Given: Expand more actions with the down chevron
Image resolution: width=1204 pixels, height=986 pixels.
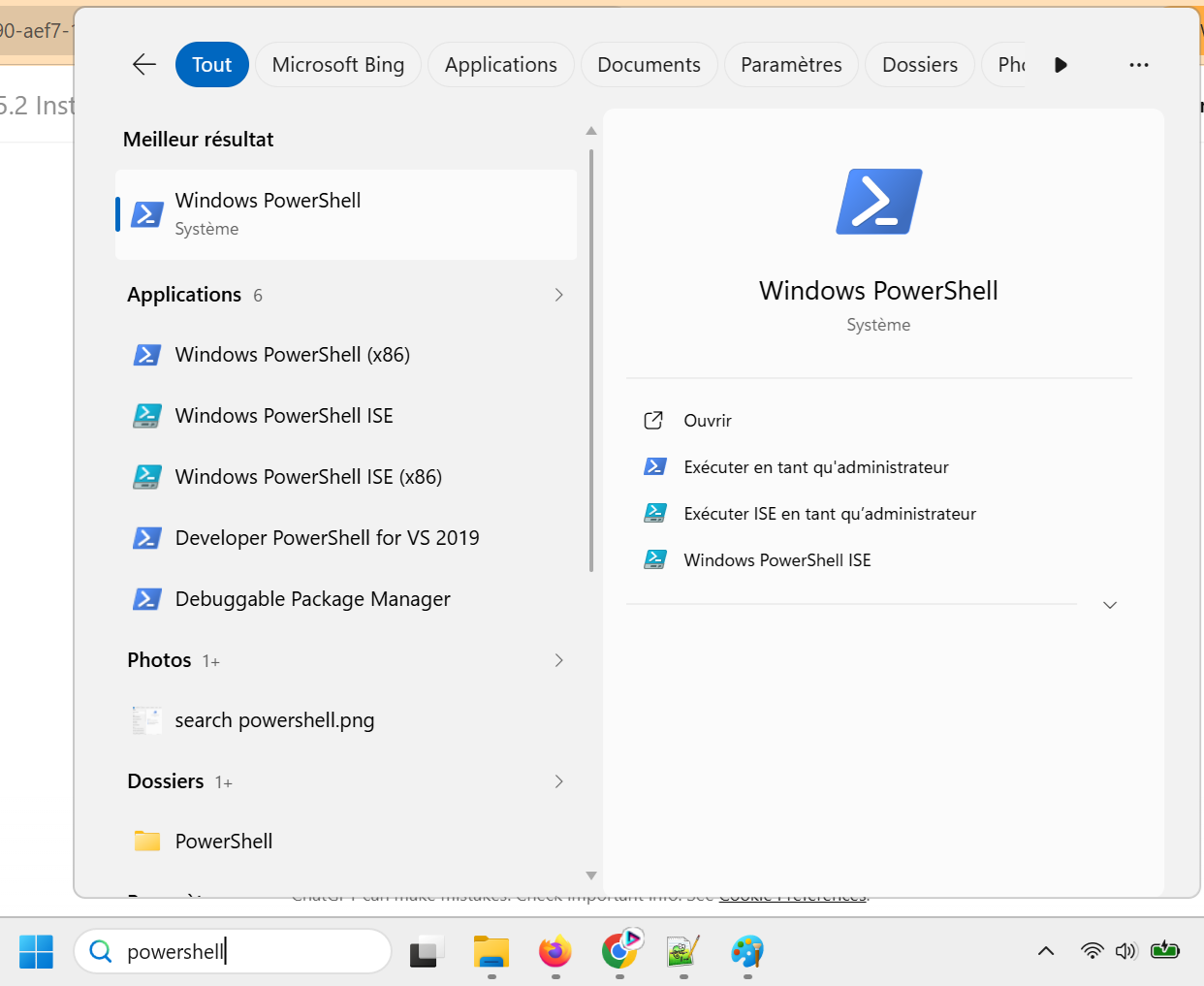Looking at the screenshot, I should (x=1111, y=605).
